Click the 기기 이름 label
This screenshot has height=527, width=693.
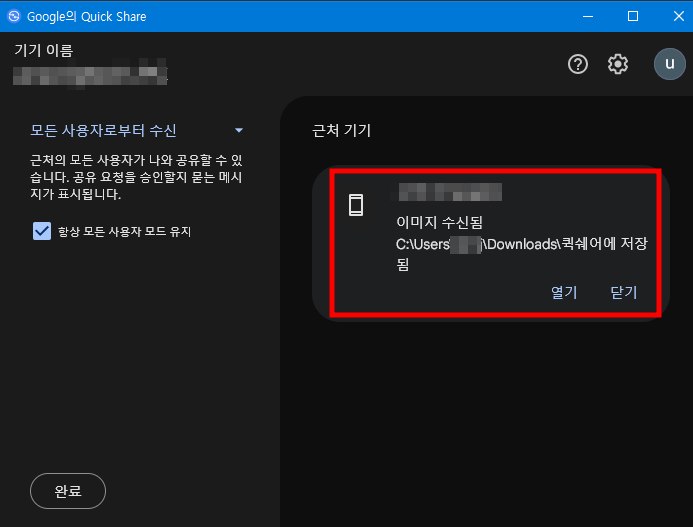point(44,50)
